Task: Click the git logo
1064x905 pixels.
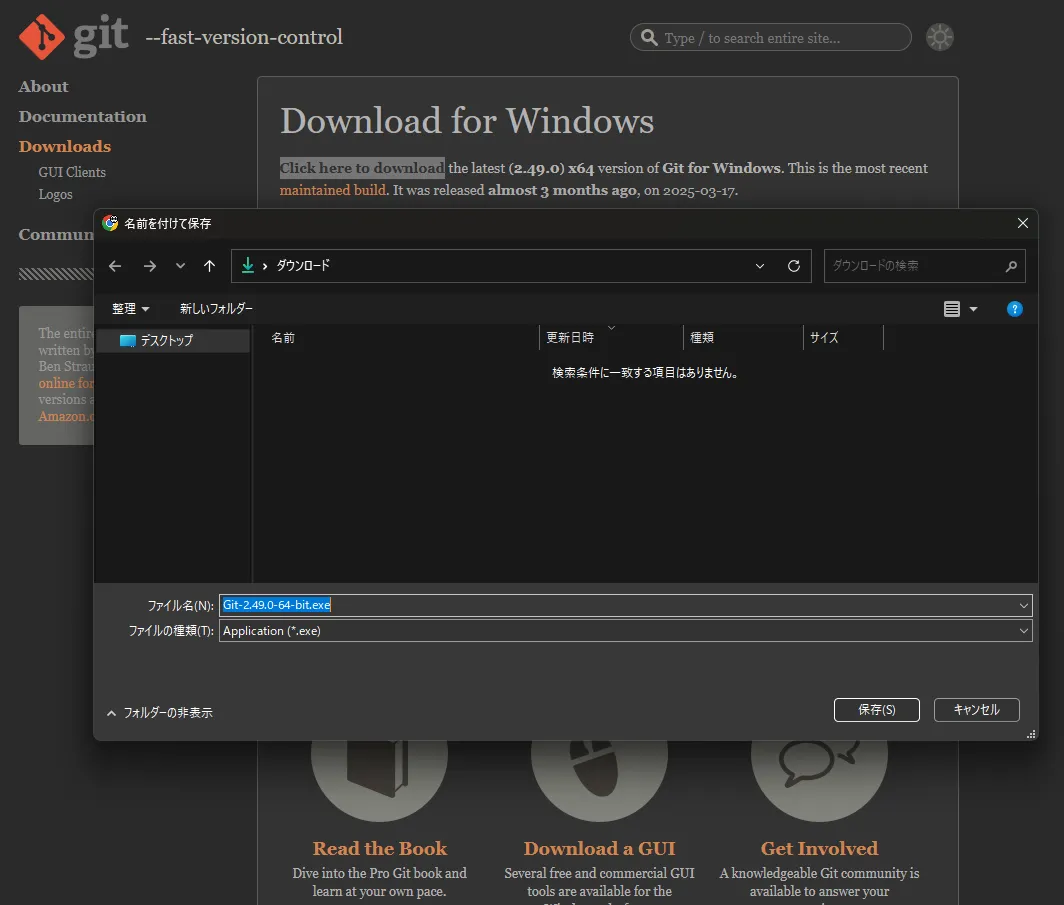Action: click(x=73, y=37)
